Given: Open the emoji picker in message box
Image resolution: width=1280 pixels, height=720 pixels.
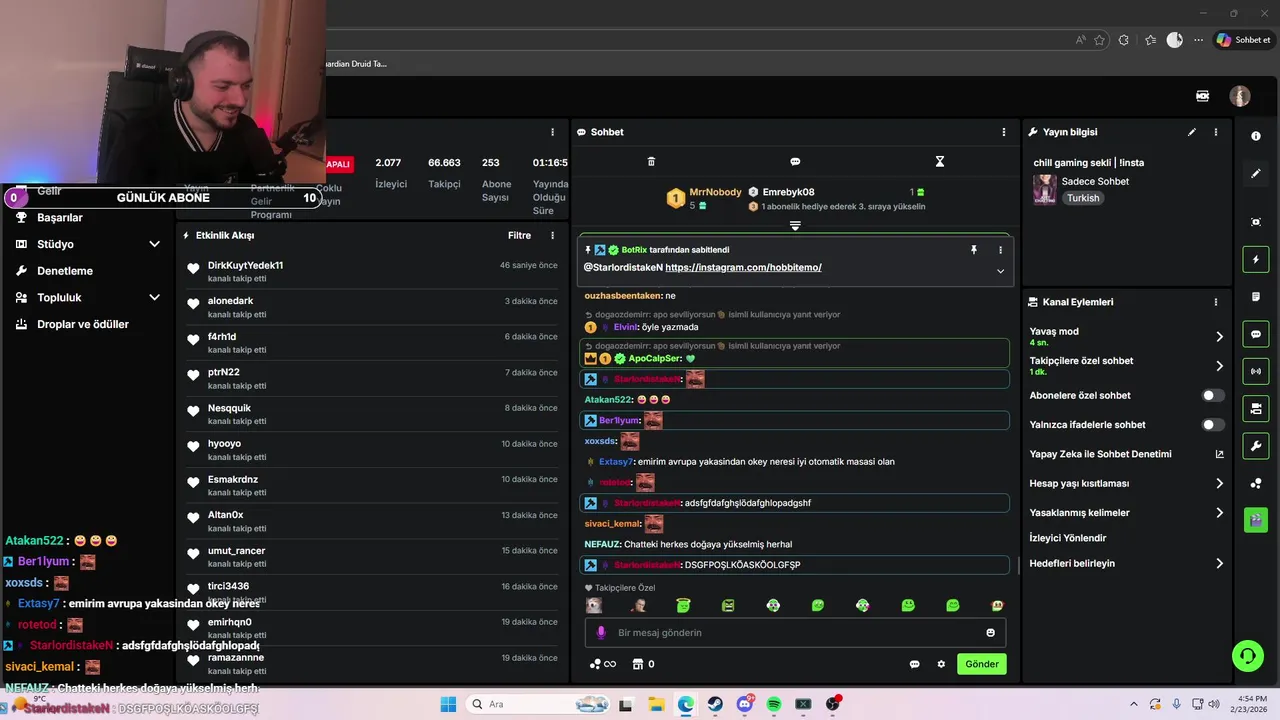Looking at the screenshot, I should click(x=991, y=632).
